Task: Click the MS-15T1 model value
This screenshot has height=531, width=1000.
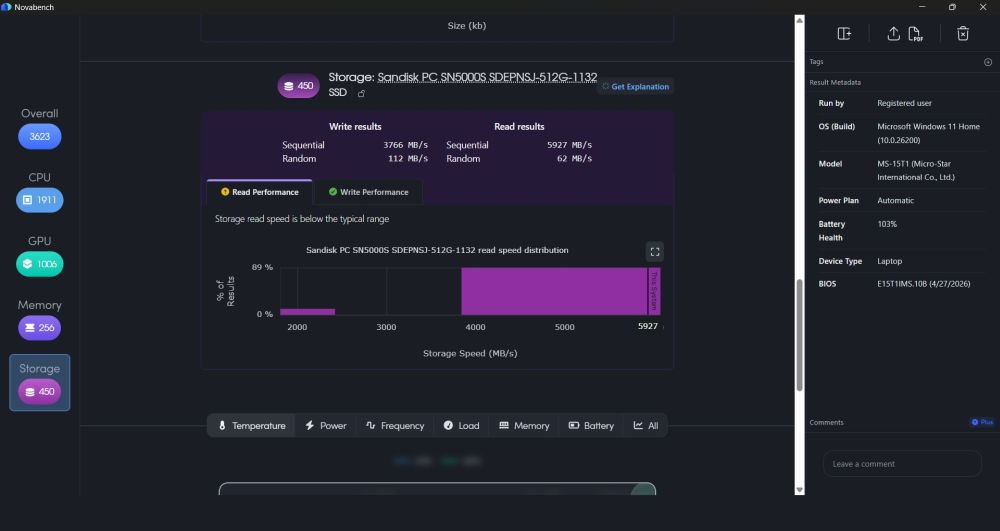Action: click(x=916, y=171)
